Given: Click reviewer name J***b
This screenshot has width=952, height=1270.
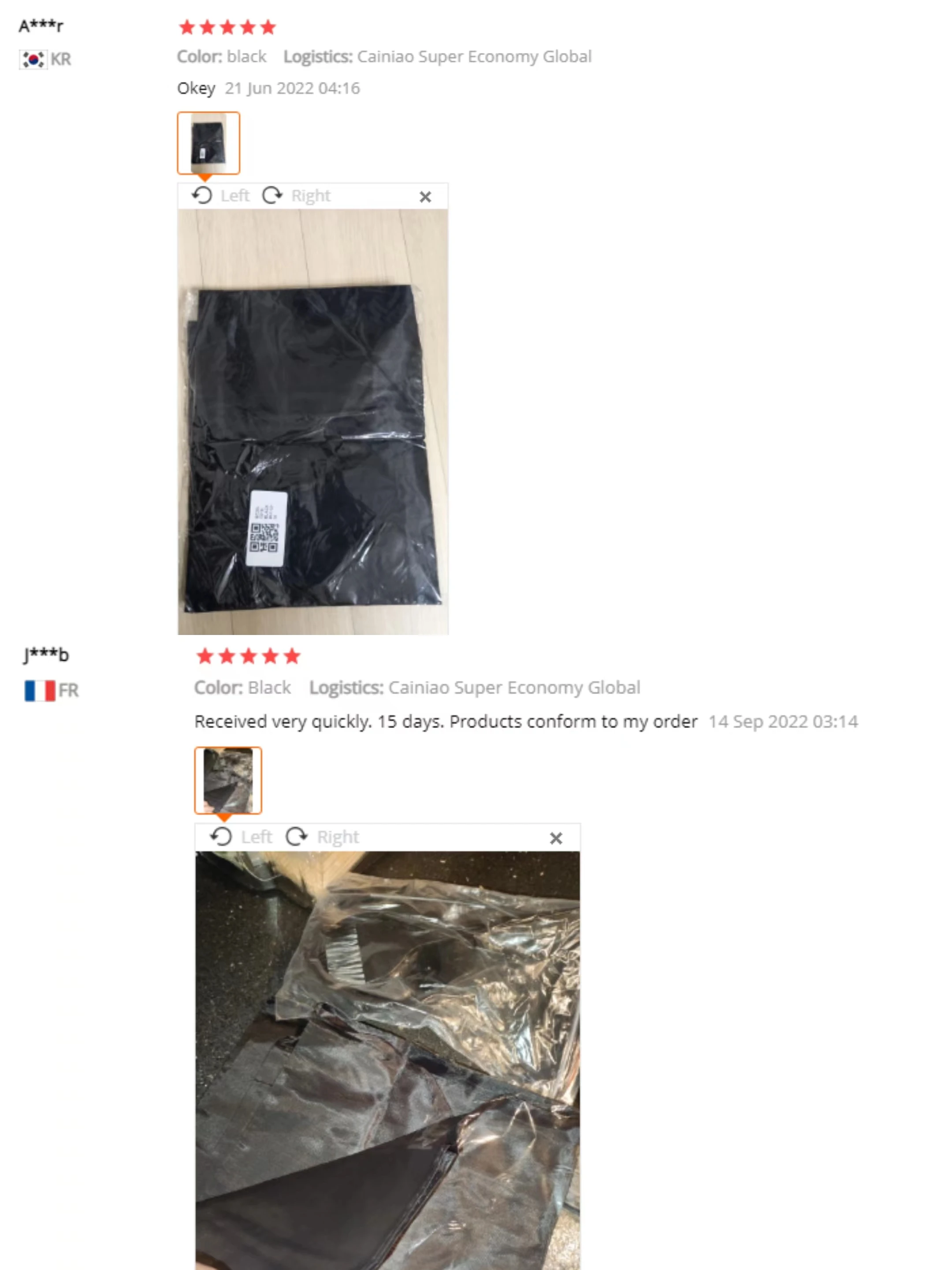Looking at the screenshot, I should [x=46, y=654].
